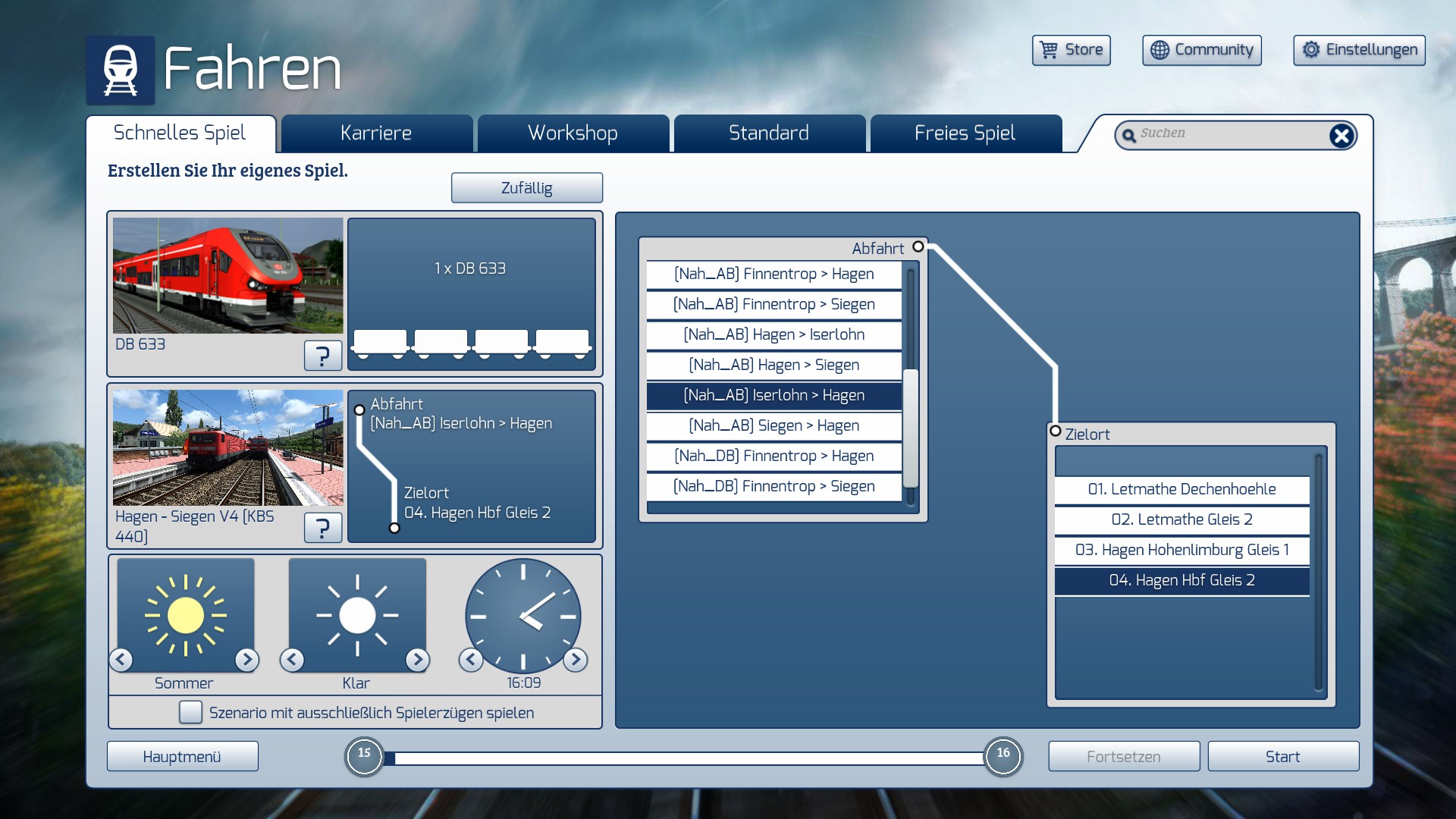Screen dimensions: 1456x819
Task: Set the clock time earlier
Action: pos(471,660)
